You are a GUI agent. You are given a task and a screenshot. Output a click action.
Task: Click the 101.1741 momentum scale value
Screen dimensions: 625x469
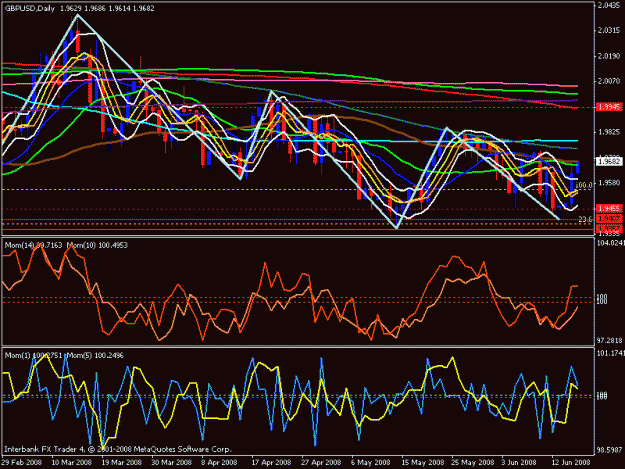pyautogui.click(x=610, y=353)
